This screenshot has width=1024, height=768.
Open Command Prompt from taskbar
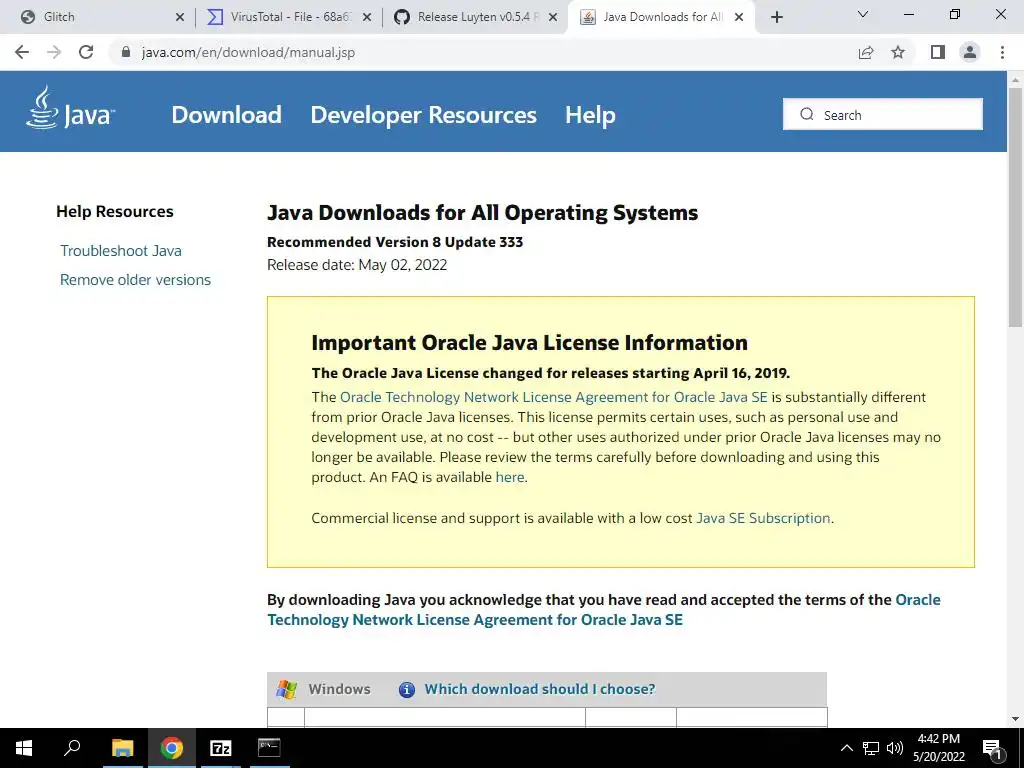269,747
